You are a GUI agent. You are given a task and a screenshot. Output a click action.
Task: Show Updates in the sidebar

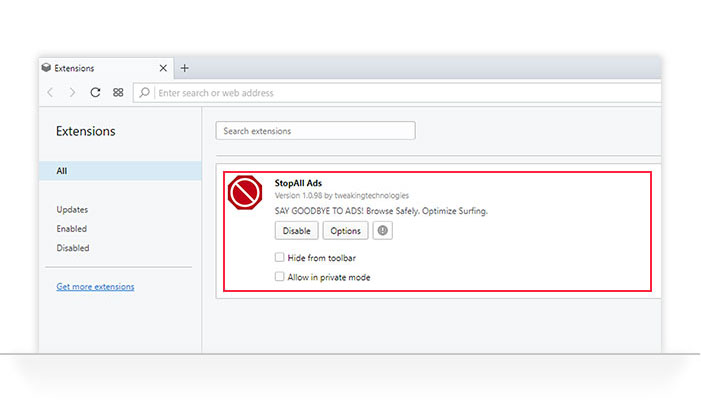click(72, 210)
